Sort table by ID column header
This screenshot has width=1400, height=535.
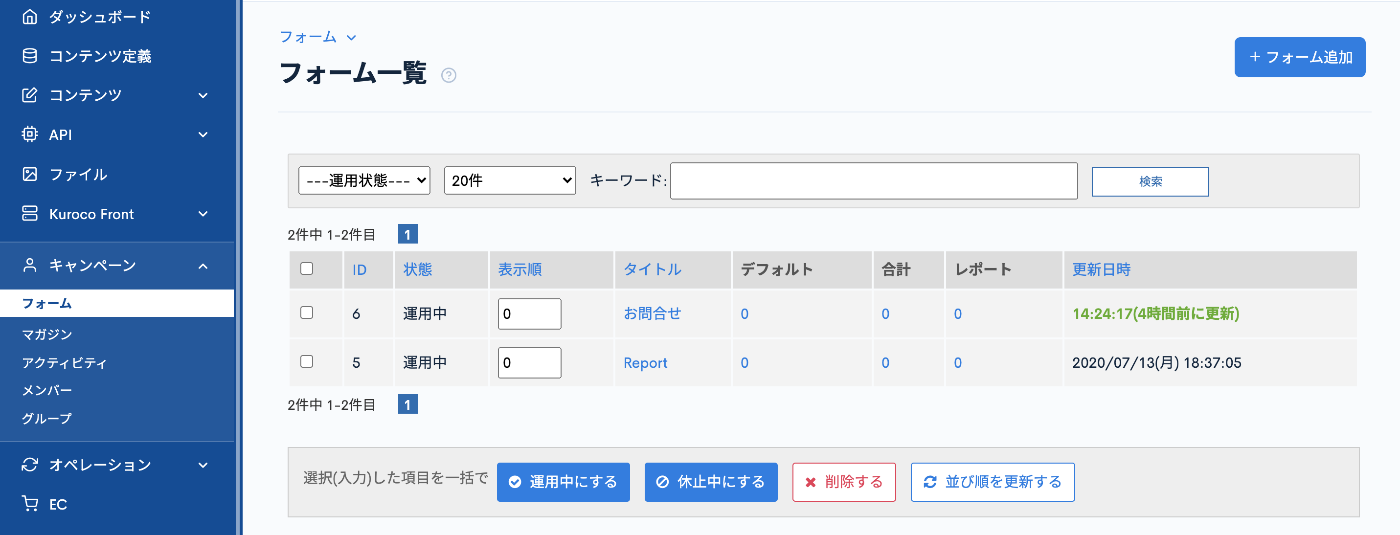(360, 269)
